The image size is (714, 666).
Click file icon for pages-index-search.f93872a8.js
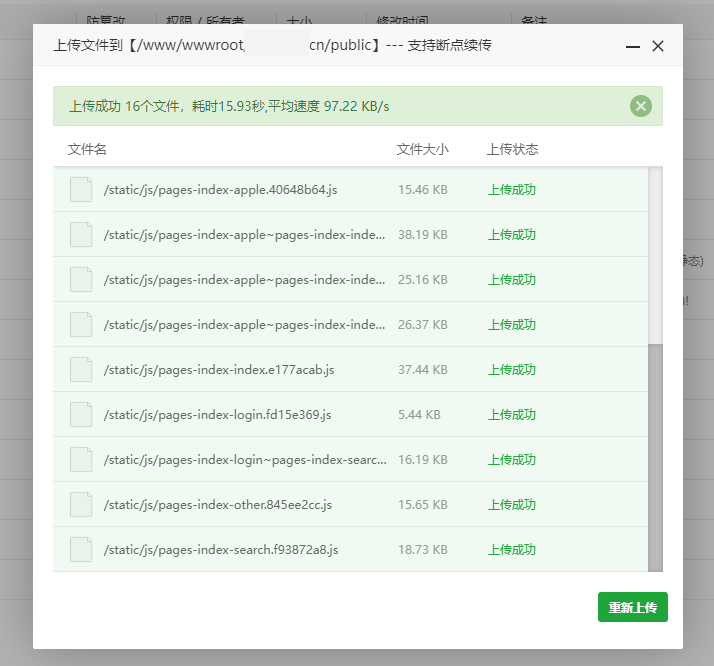tap(81, 550)
